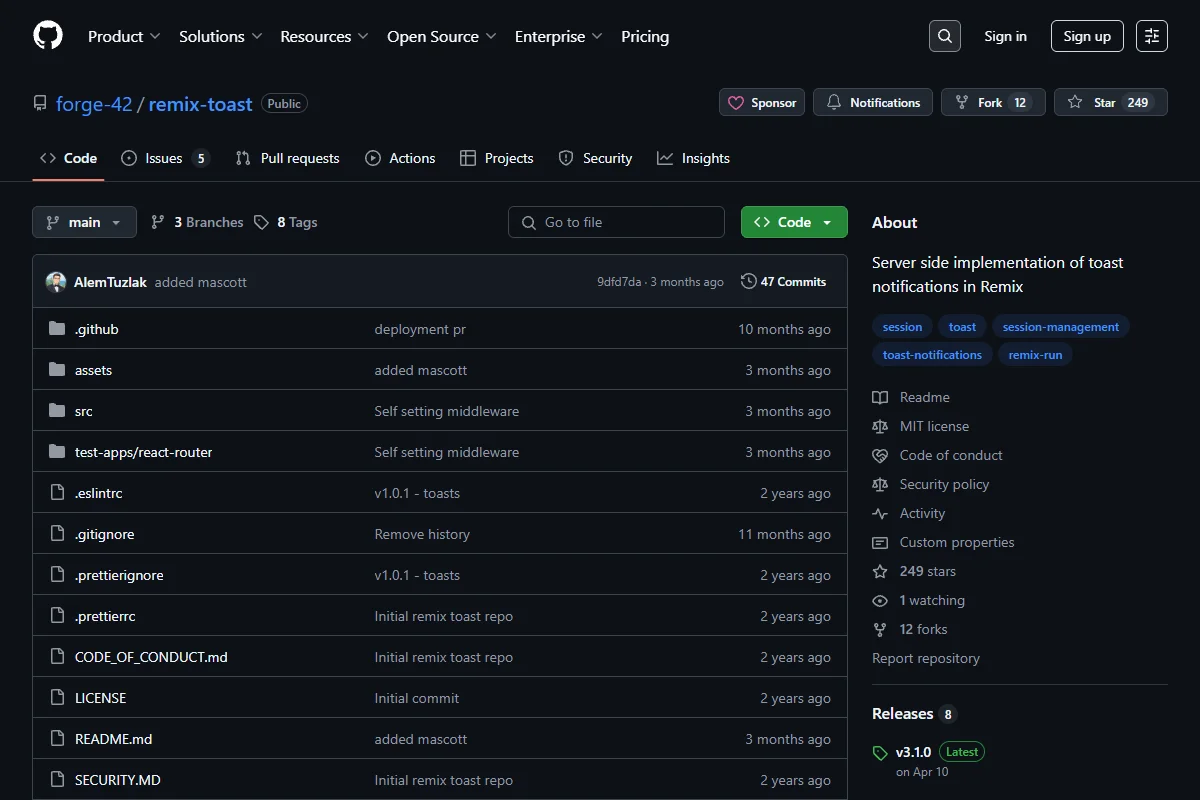The width and height of the screenshot is (1200, 800).
Task: Open the 47 Commits history link
Action: tap(784, 282)
